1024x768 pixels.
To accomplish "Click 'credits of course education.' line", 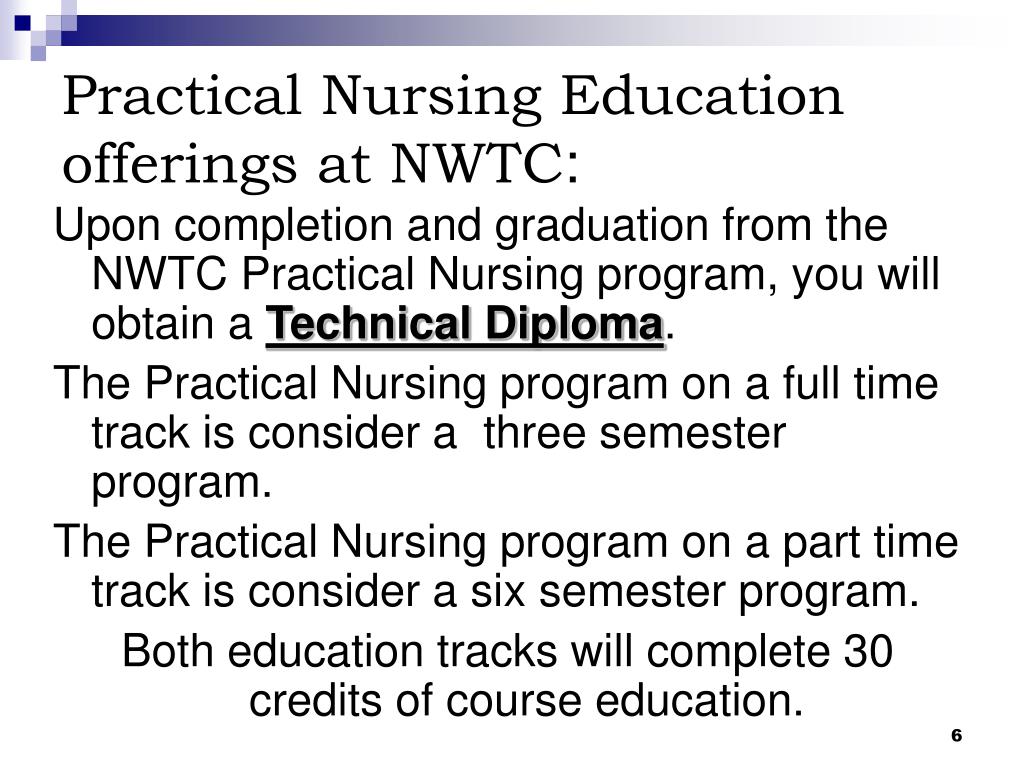I will coord(526,701).
